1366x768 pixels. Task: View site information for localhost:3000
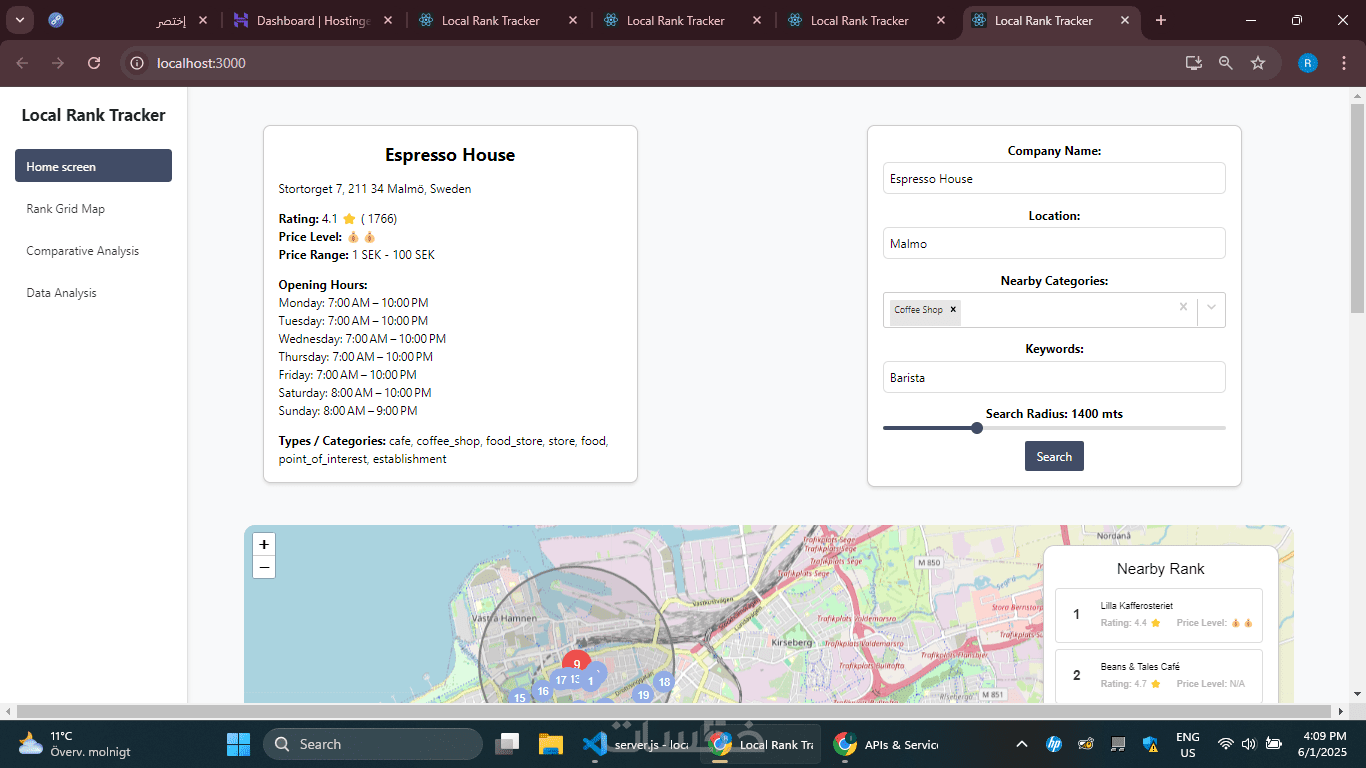(138, 63)
